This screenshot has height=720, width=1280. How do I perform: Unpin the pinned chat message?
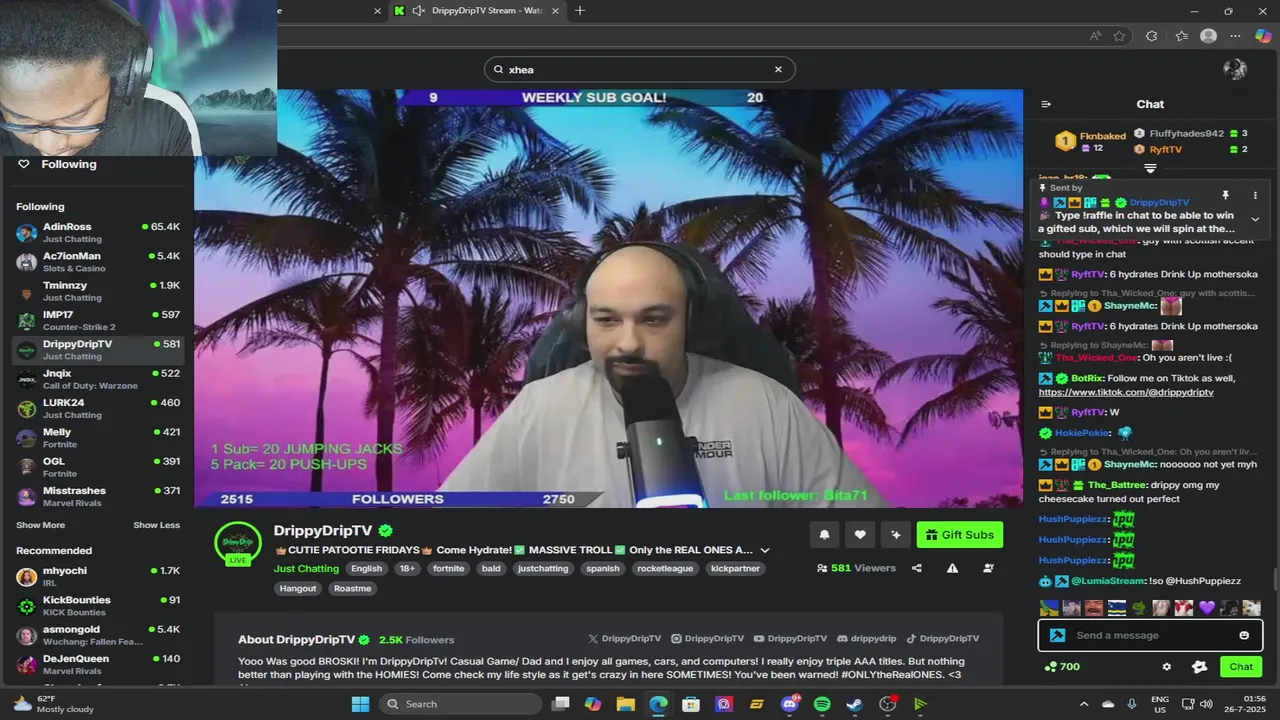1225,195
